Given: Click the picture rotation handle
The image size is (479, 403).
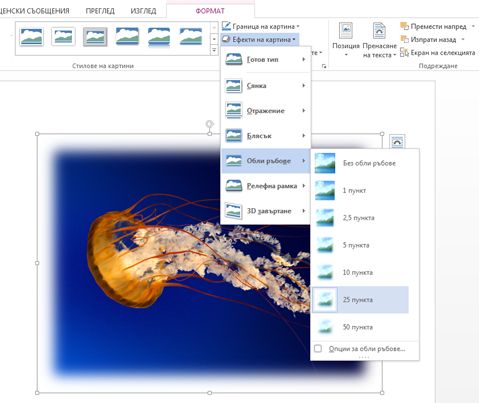Looking at the screenshot, I should pyautogui.click(x=209, y=124).
